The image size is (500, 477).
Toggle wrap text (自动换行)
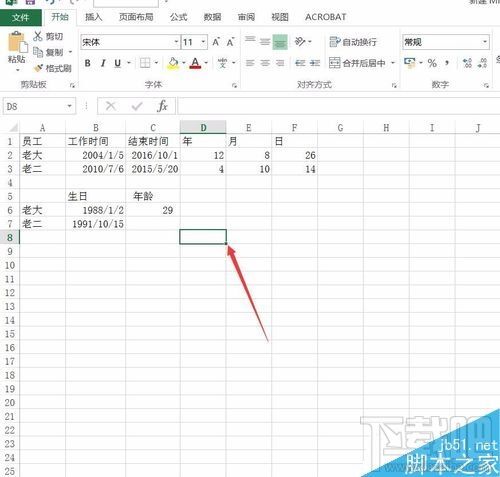pos(353,42)
